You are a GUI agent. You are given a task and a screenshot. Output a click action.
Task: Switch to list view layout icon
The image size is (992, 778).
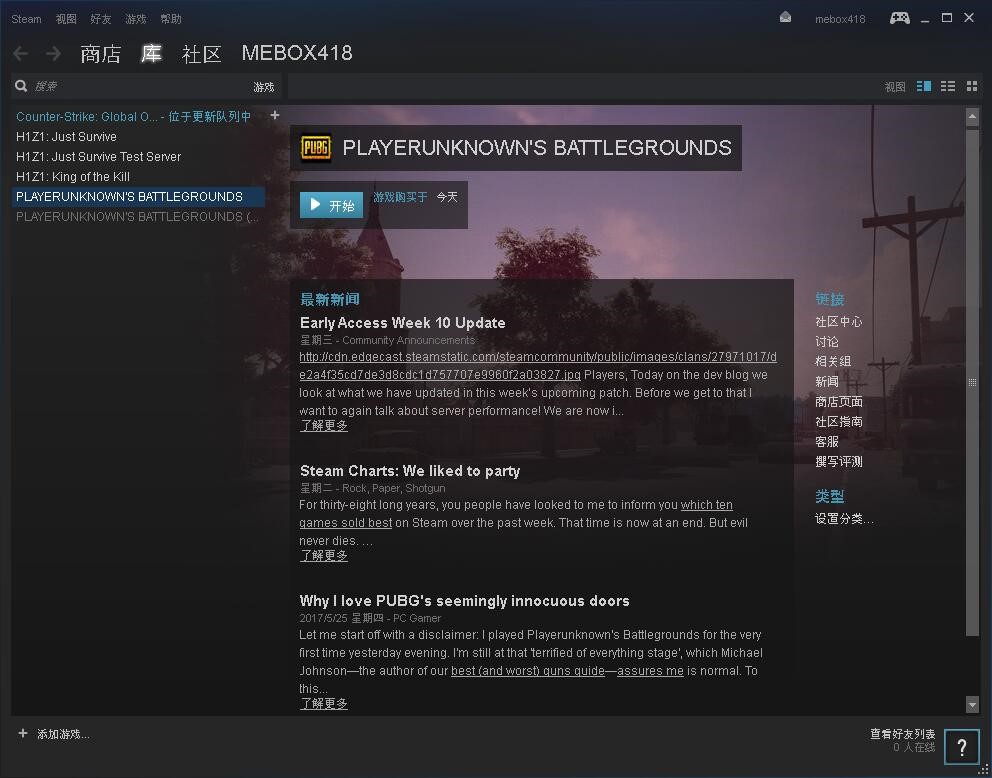point(948,86)
